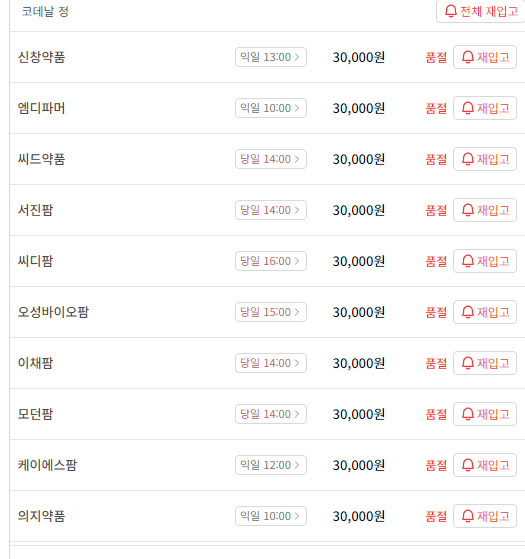This screenshot has width=525, height=559.
Task: Click 재입고 bell for 엠디파머
Action: pyautogui.click(x=485, y=108)
